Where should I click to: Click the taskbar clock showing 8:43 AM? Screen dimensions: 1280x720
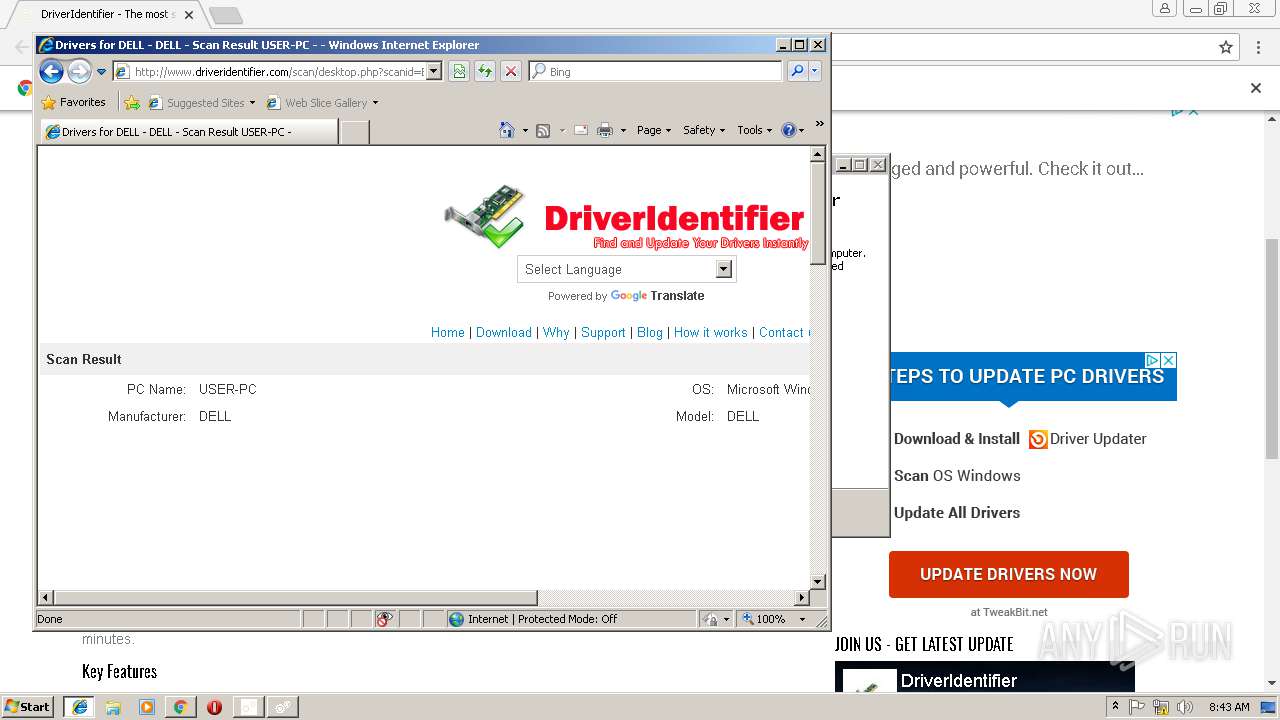coord(1229,707)
